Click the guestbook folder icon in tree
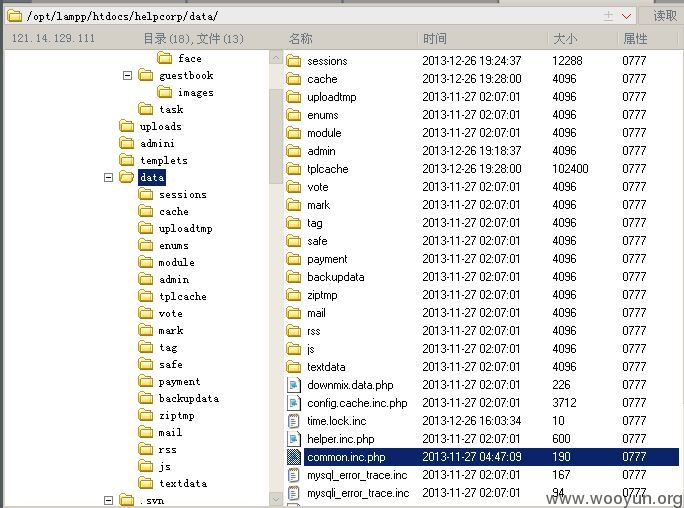 coord(146,75)
